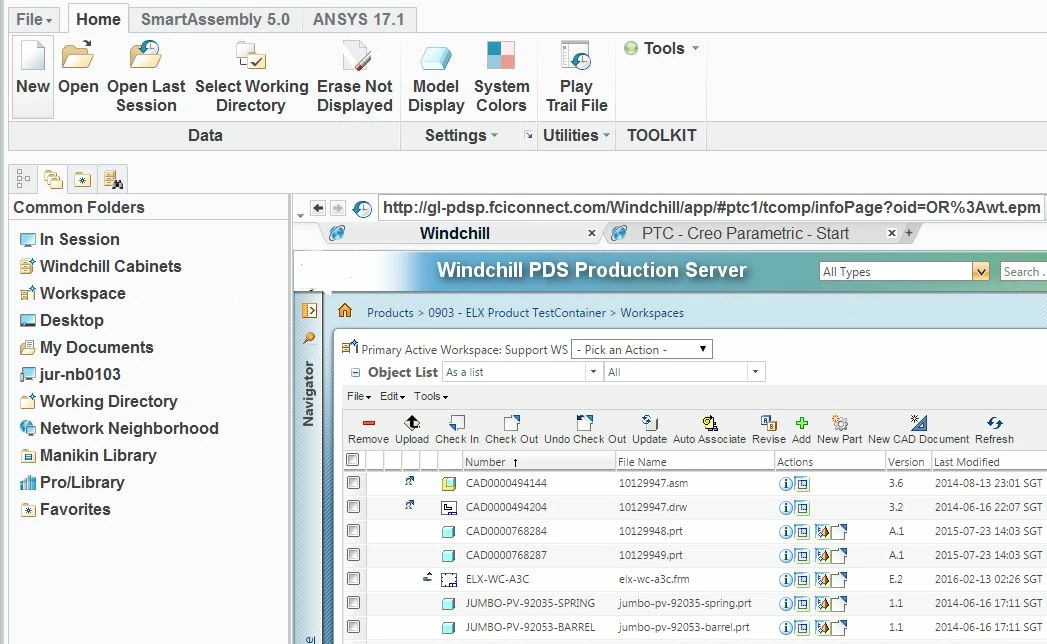Collapse the Object List section
The image size is (1047, 644).
click(x=355, y=373)
